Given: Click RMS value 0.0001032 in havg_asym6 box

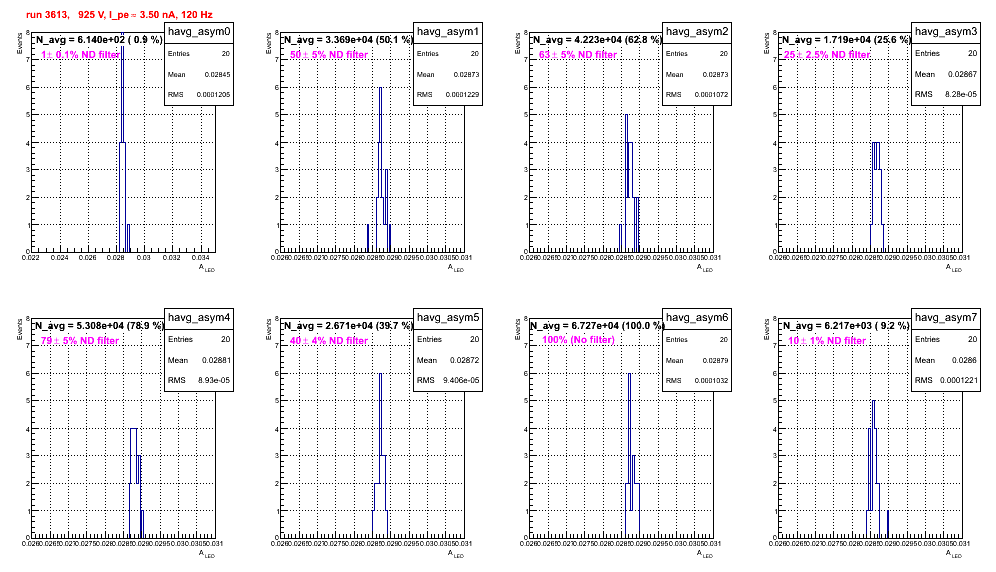Looking at the screenshot, I should 711,380.
